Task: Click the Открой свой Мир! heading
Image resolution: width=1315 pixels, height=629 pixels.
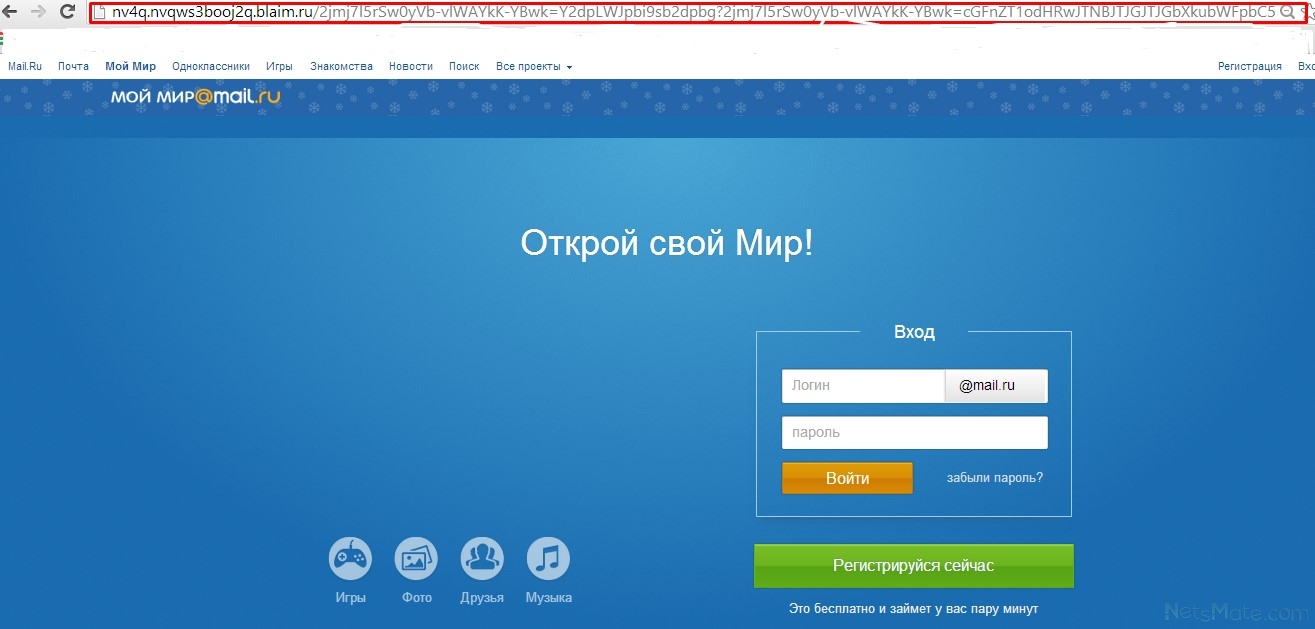Action: click(667, 244)
